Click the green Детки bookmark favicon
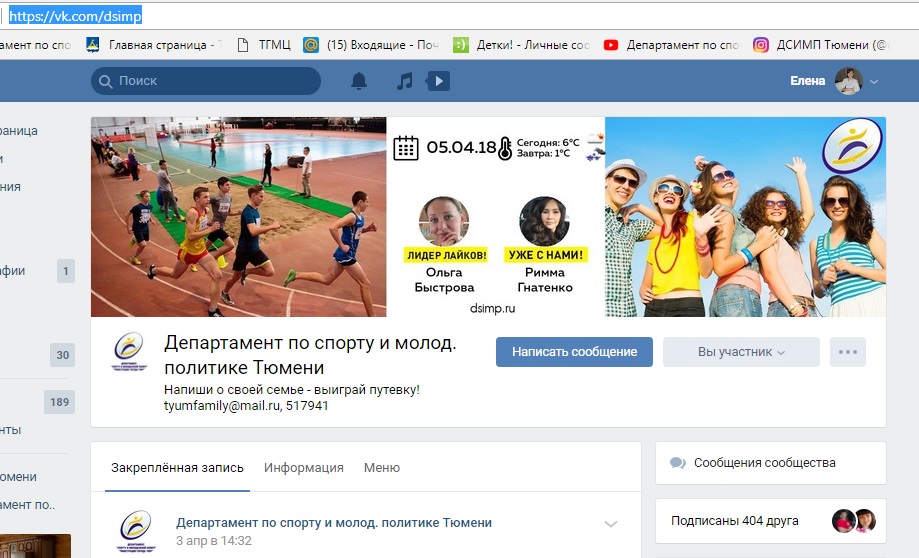Screen dimensions: 919x558 click(x=461, y=45)
